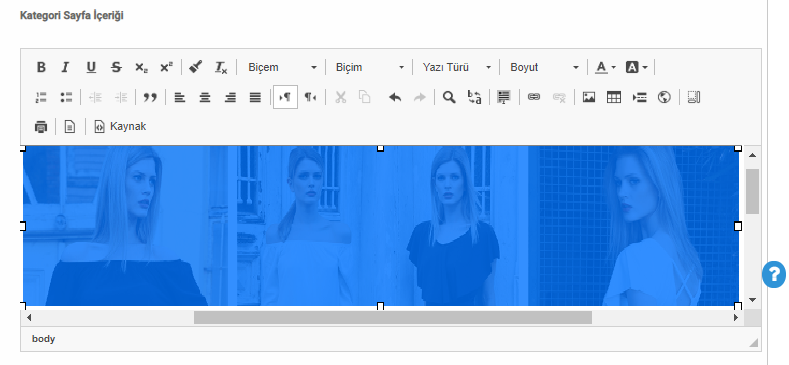Screen dimensions: 789x365
Task: Open the replace text tool
Action: click(x=475, y=97)
